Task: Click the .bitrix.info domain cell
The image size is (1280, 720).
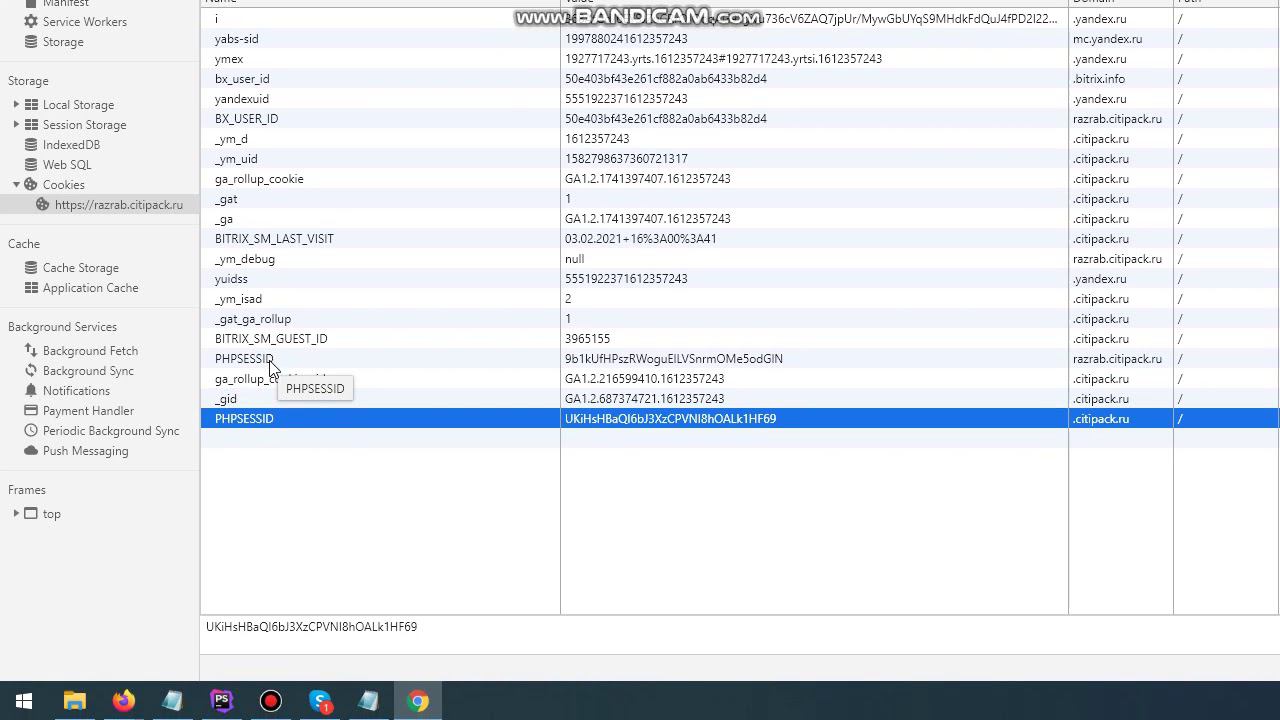Action: click(1099, 78)
